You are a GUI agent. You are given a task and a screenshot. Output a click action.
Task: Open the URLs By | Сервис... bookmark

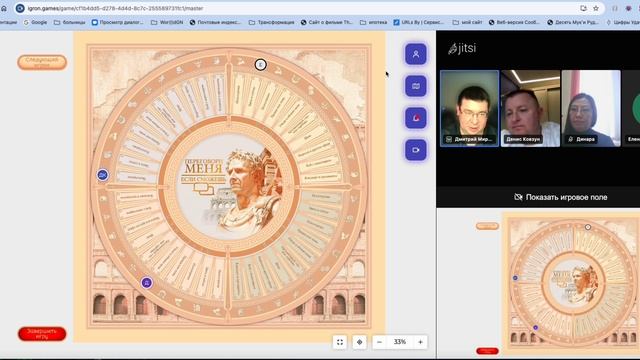[x=419, y=22]
